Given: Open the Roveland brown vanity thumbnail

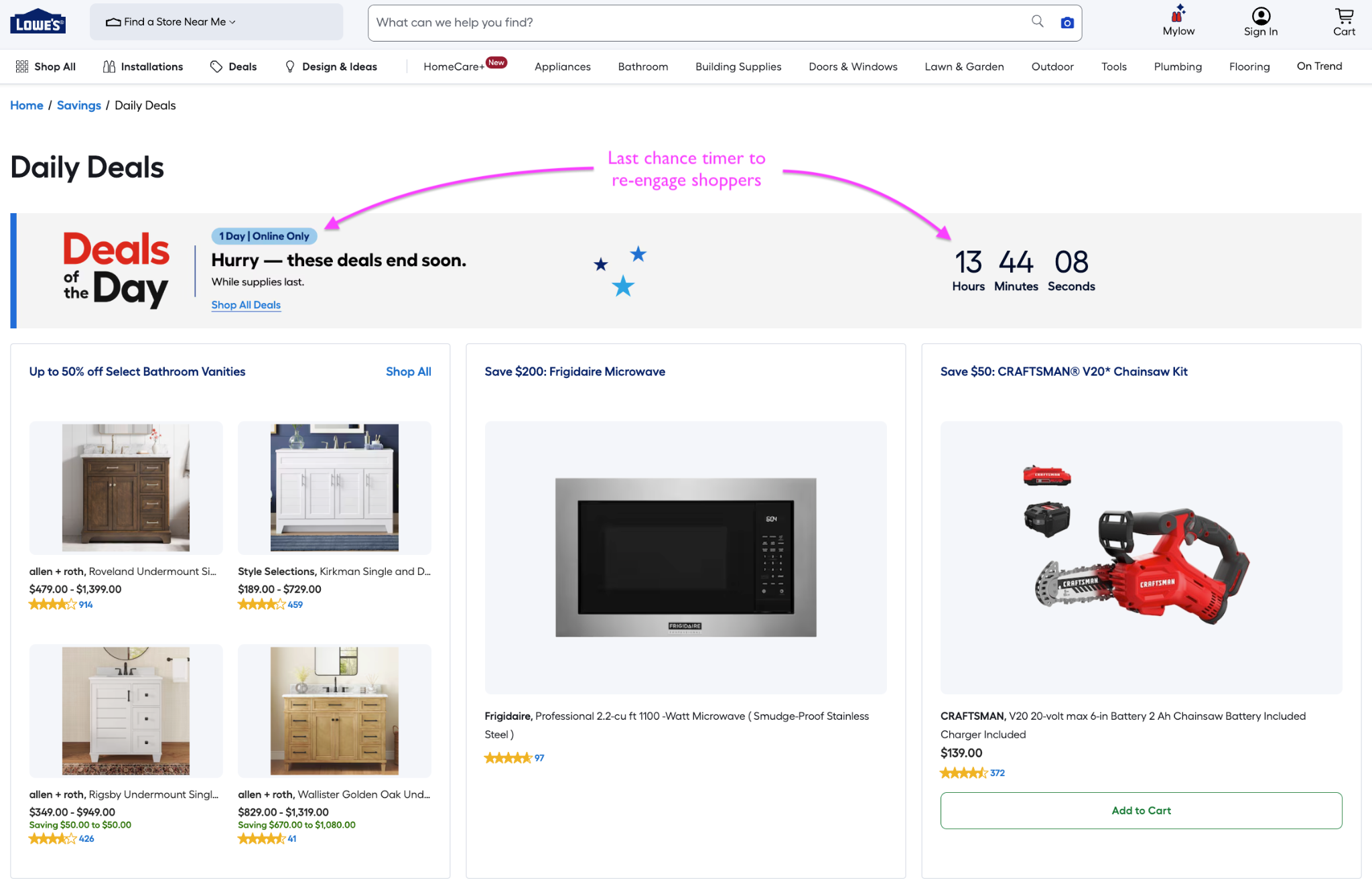Looking at the screenshot, I should 126,487.
